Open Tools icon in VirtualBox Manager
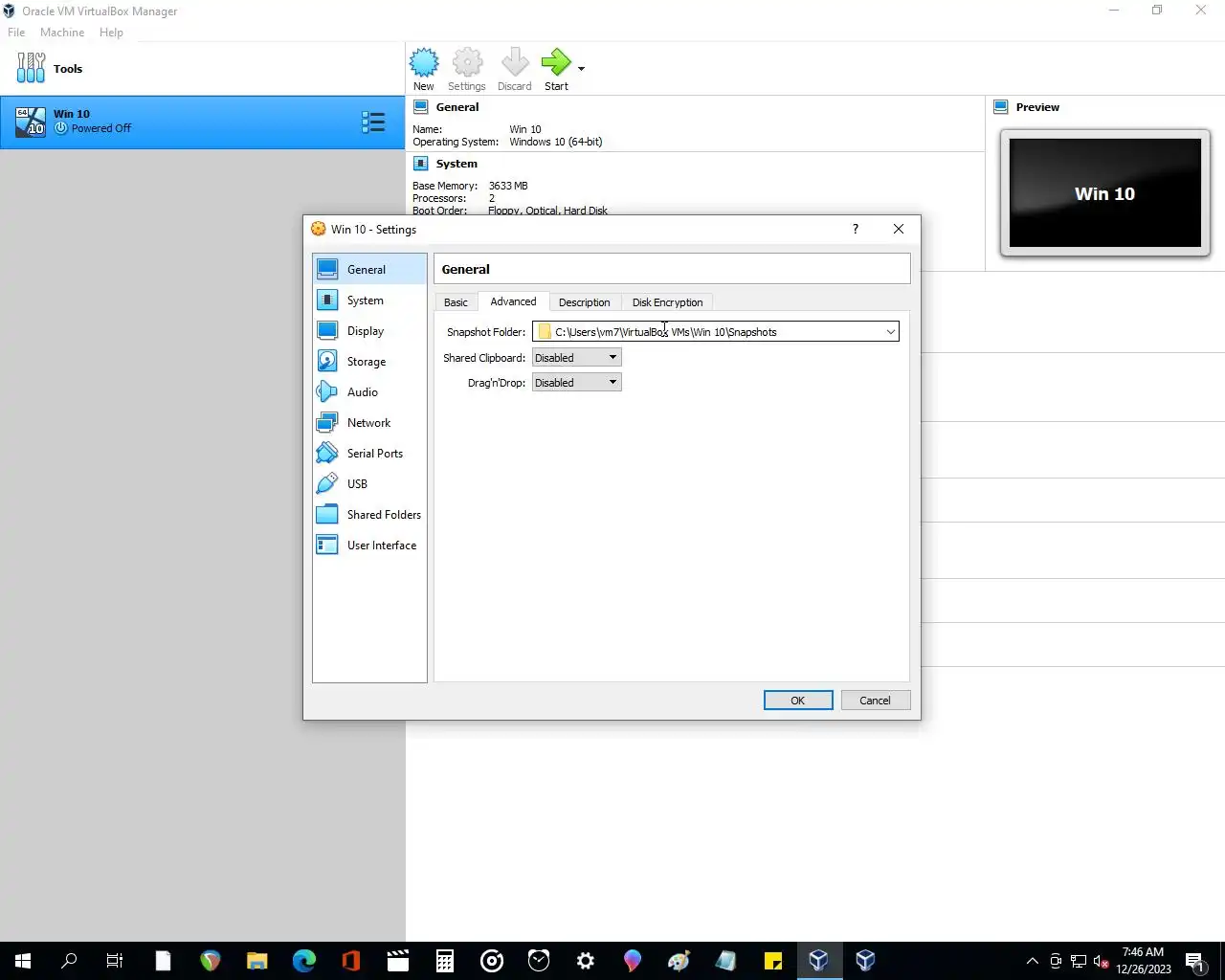The image size is (1225, 980). pos(31,68)
